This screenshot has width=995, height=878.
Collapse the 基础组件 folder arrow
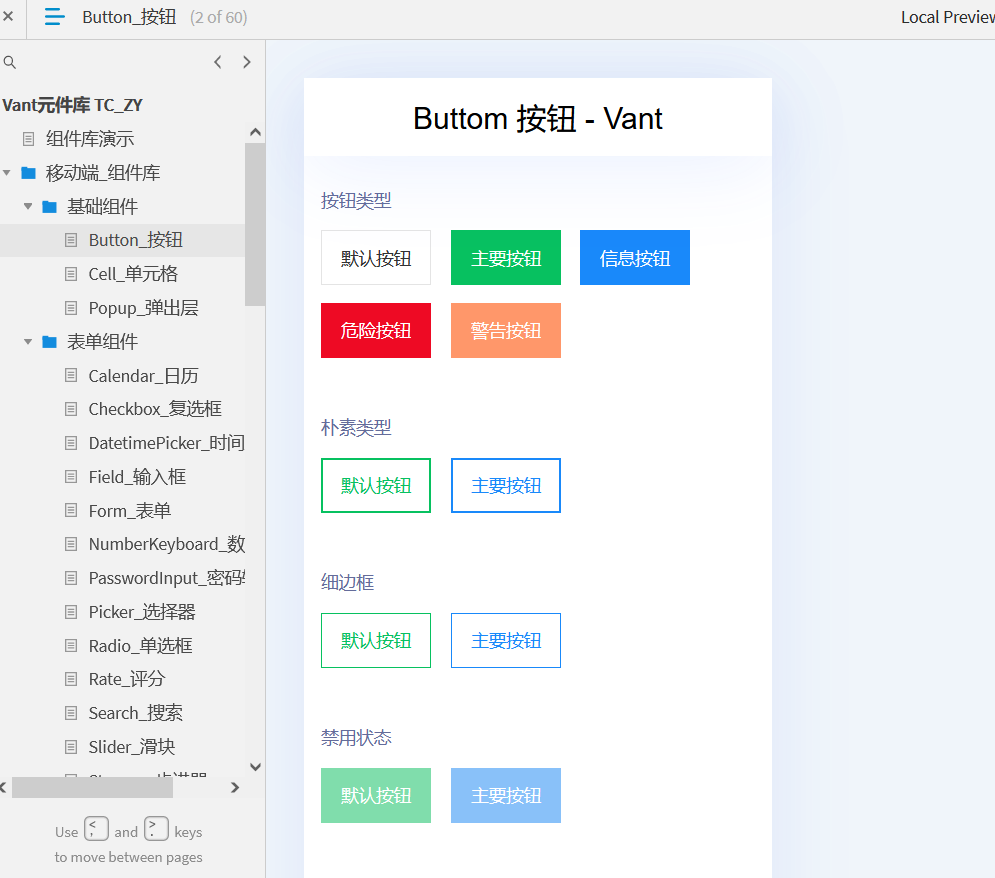pyautogui.click(x=28, y=206)
